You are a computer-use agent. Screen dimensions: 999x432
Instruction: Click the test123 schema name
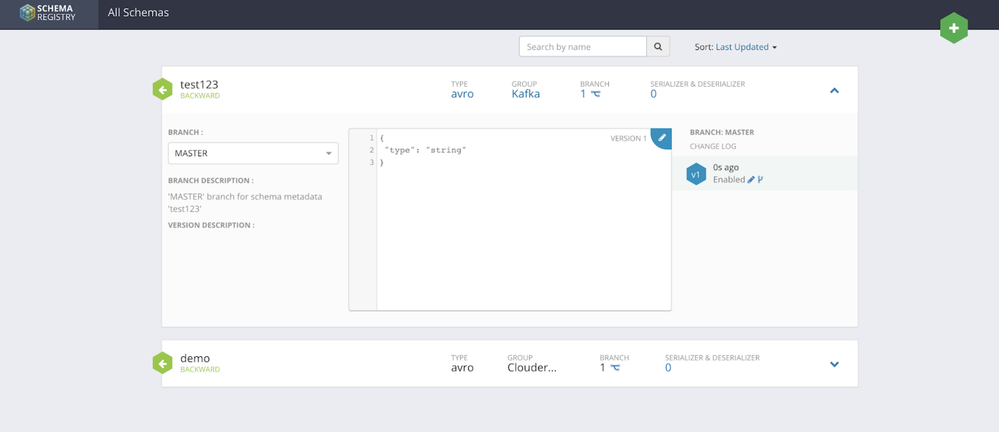[199, 84]
